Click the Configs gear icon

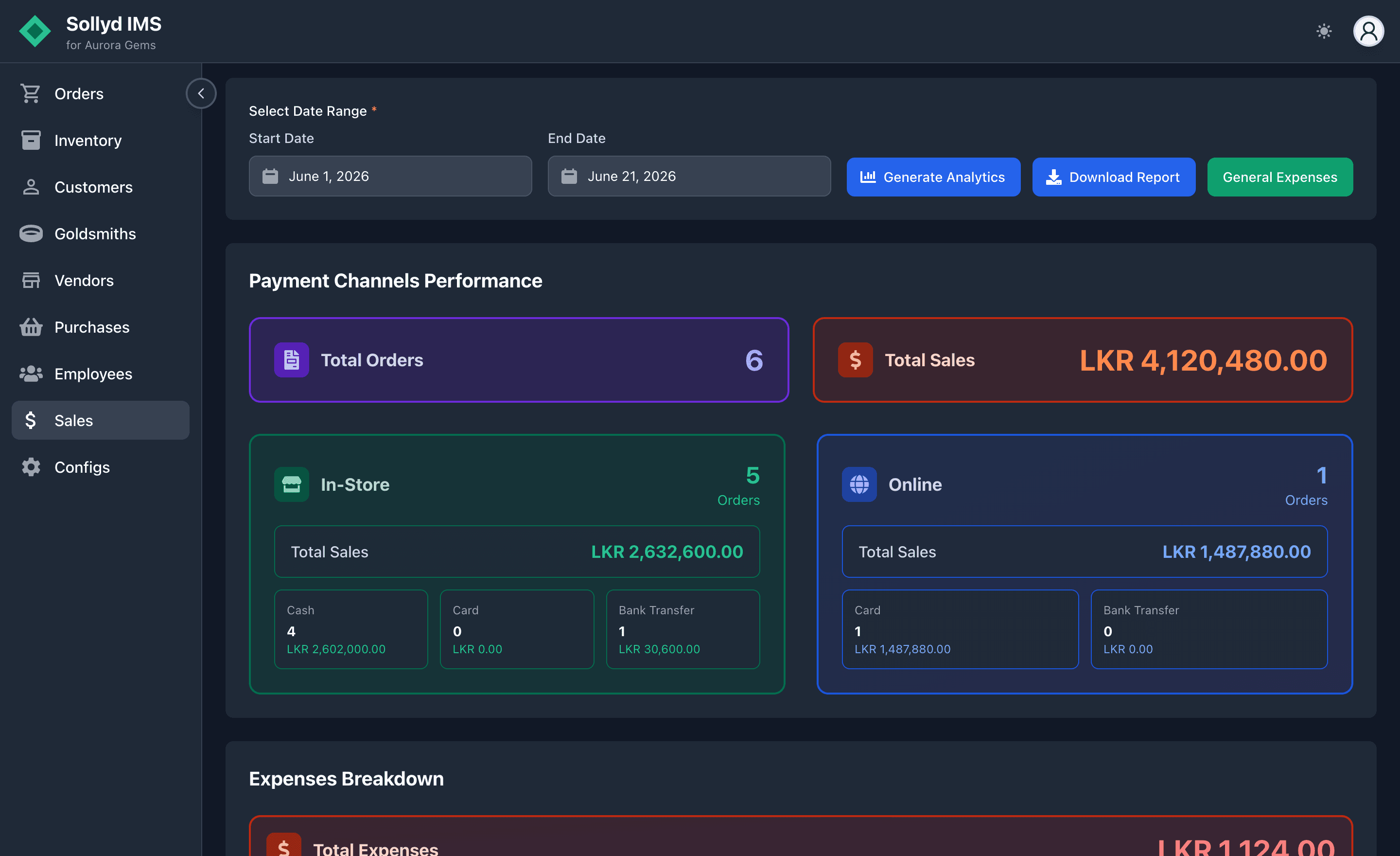[31, 467]
